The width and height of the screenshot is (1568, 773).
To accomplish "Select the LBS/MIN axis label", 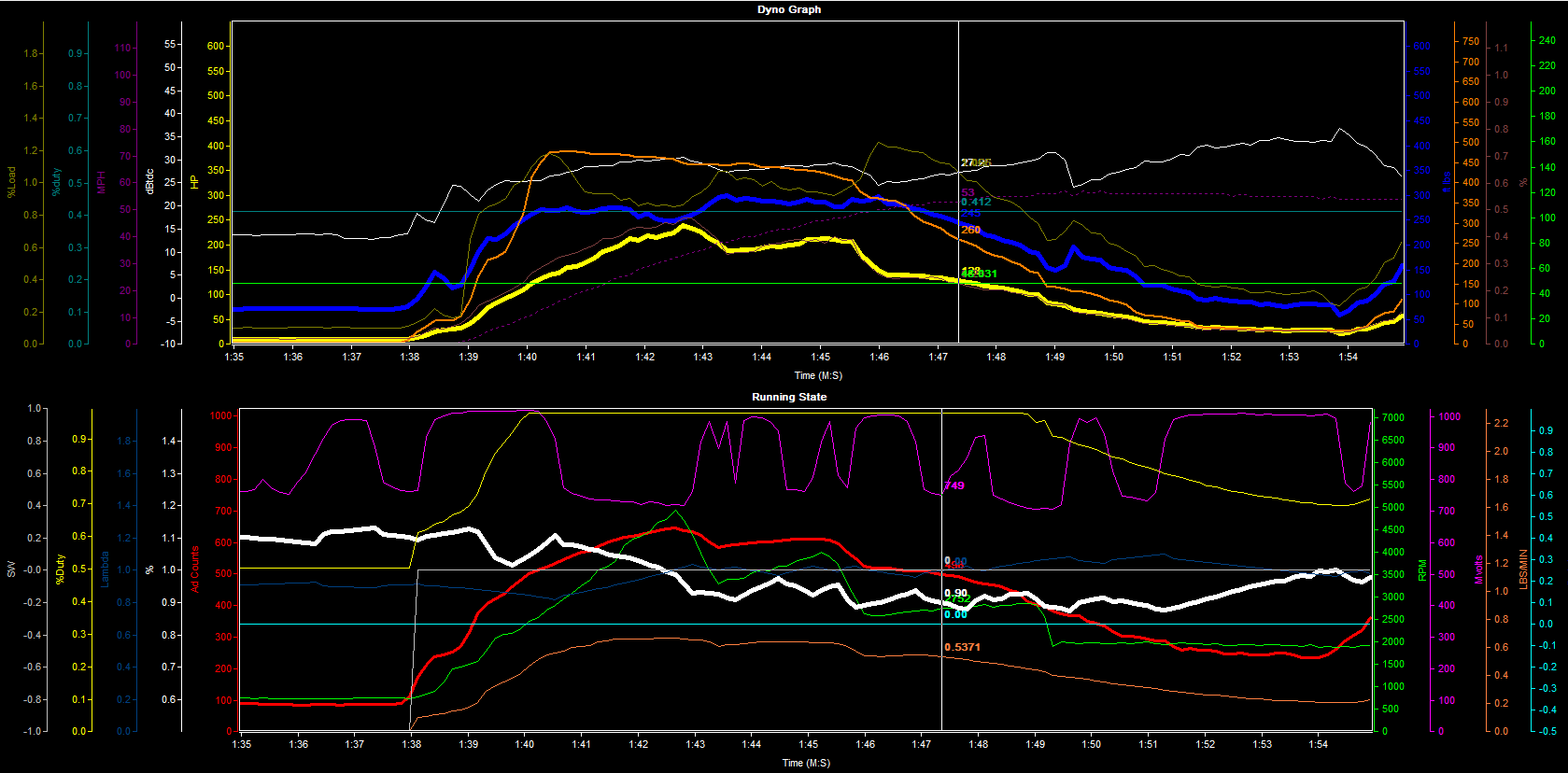I will 1523,569.
